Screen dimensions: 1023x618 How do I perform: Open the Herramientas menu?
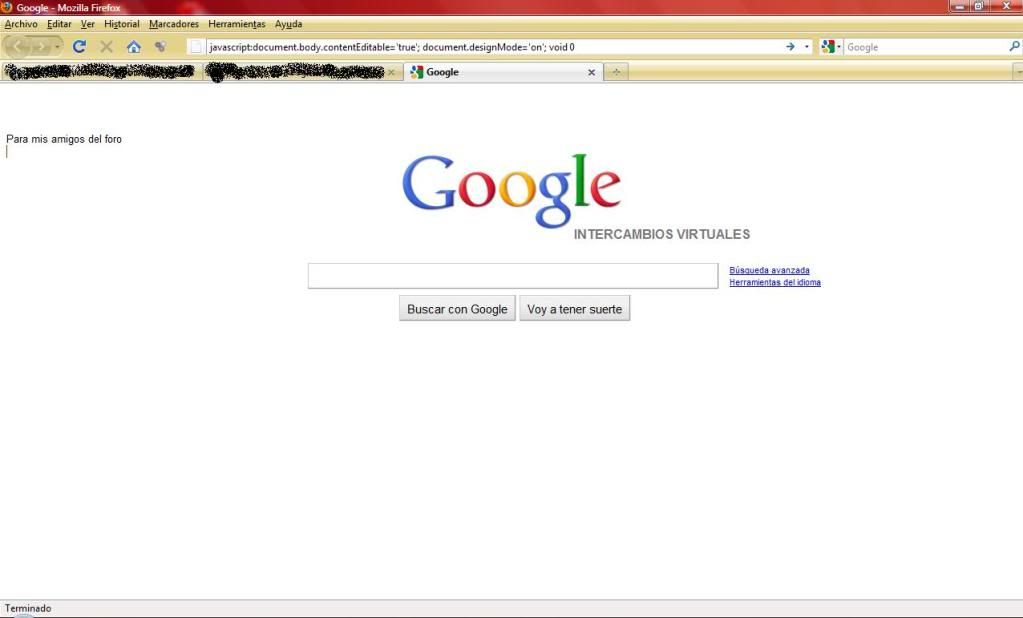(x=237, y=24)
